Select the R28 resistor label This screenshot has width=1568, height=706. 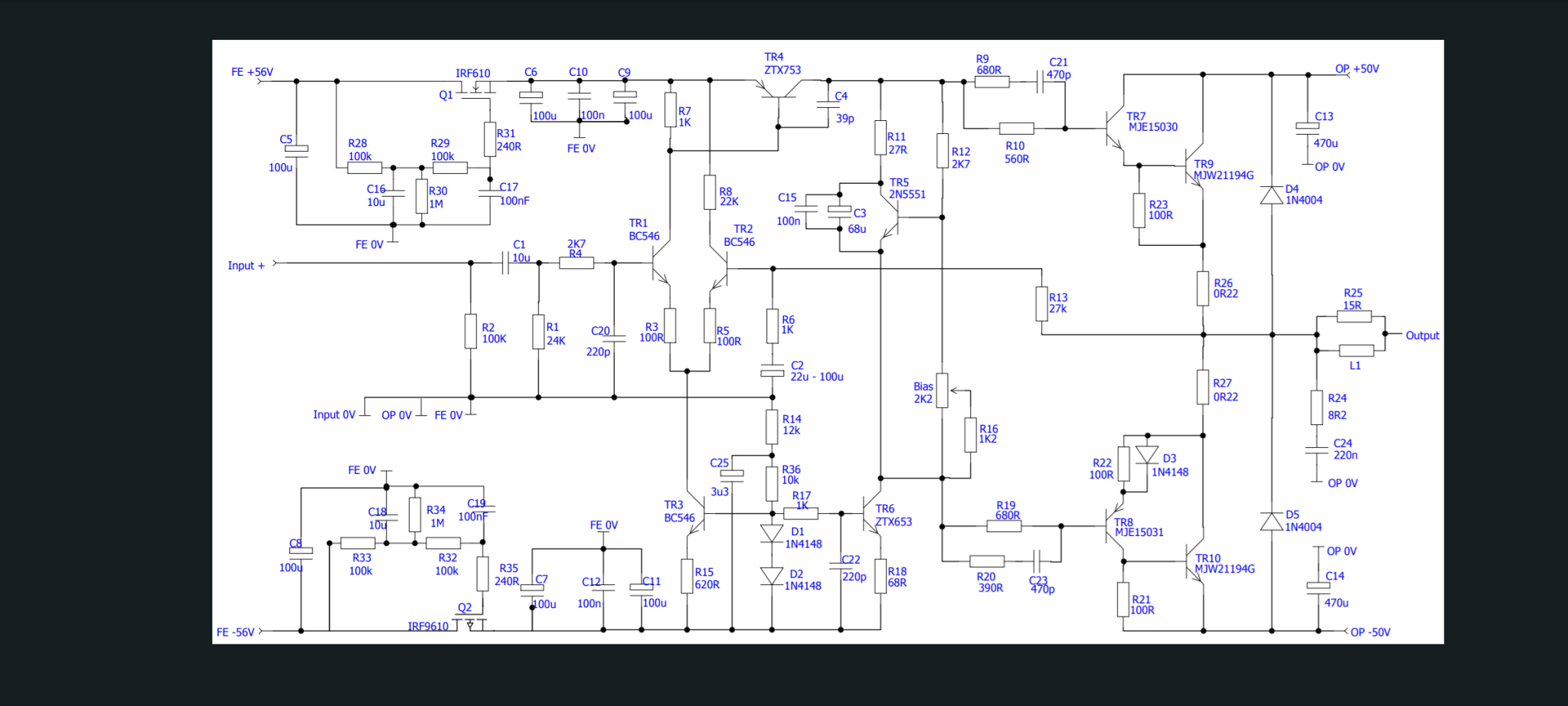click(x=358, y=143)
